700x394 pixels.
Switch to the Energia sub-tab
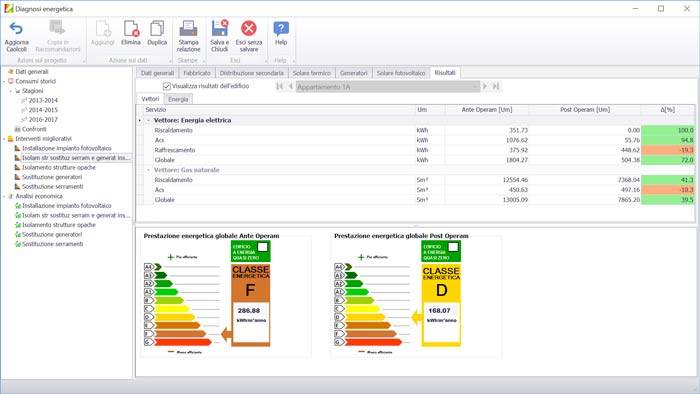178,99
